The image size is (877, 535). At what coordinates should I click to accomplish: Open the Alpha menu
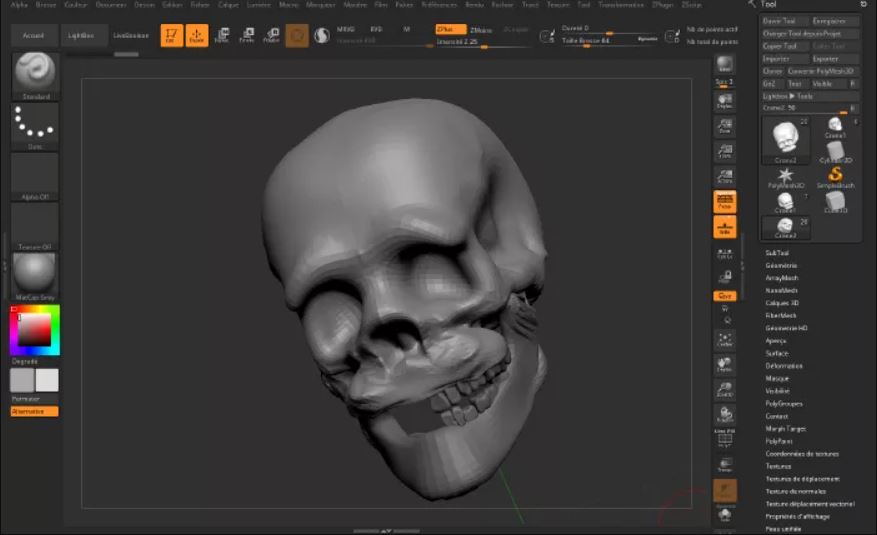coord(19,4)
